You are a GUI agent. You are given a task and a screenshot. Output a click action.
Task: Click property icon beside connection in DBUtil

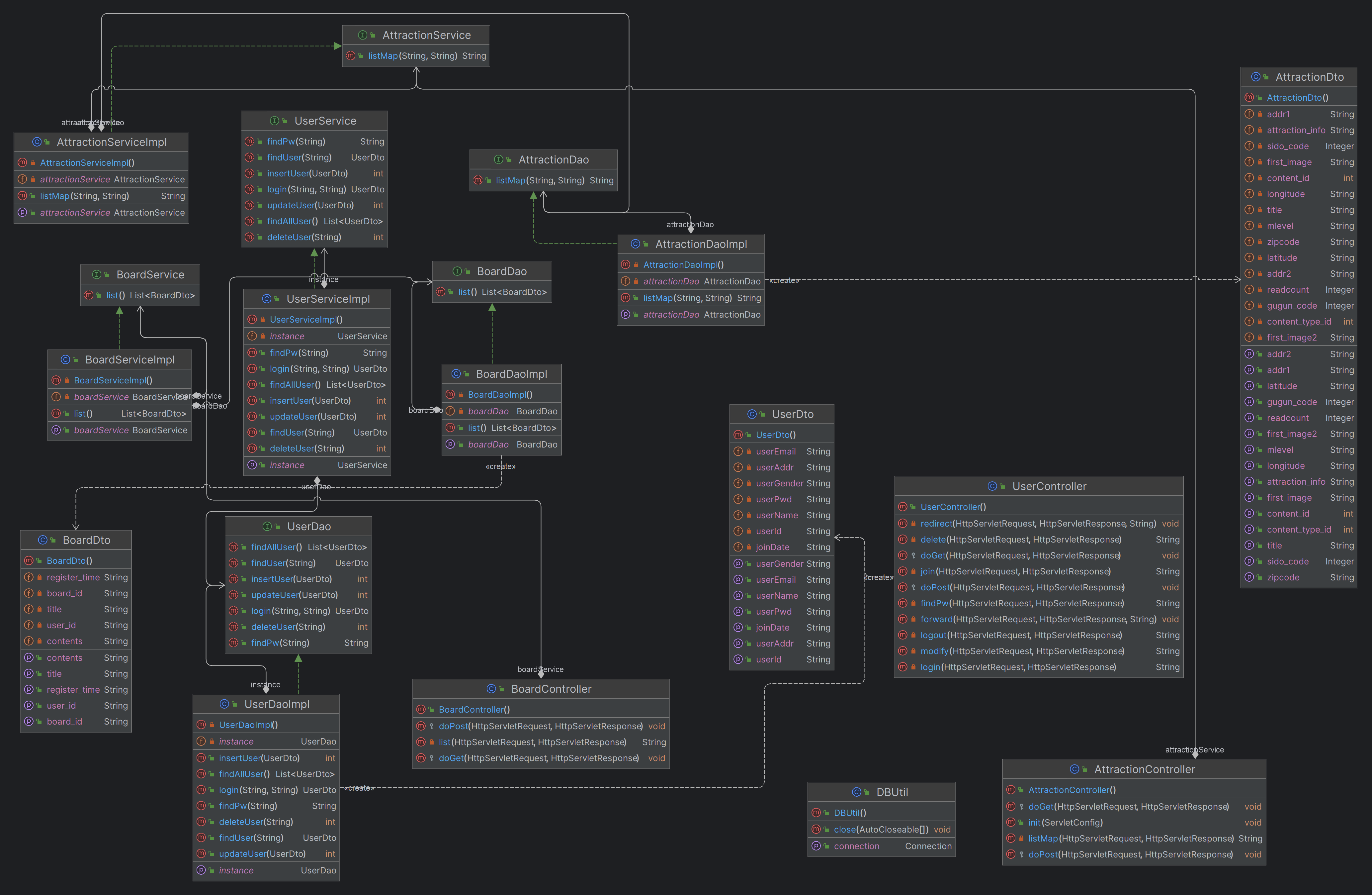[816, 846]
